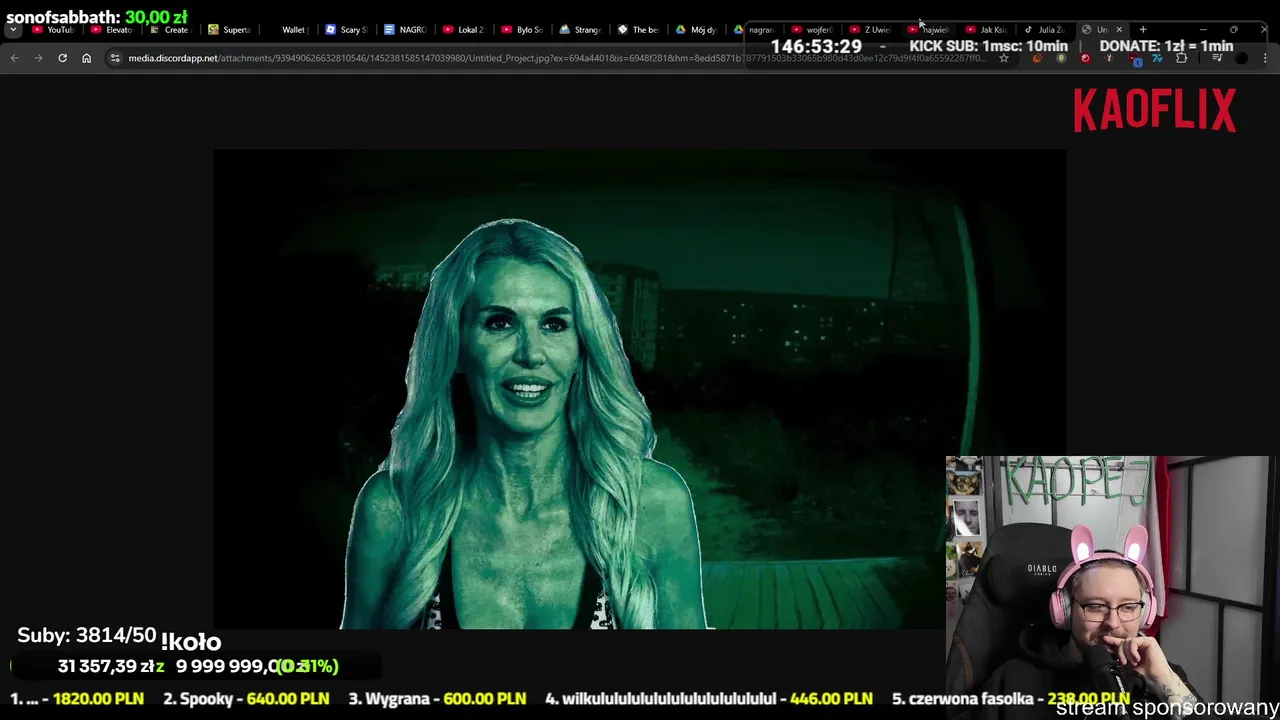Click the browser forward arrow
This screenshot has width=1280, height=720.
click(38, 58)
